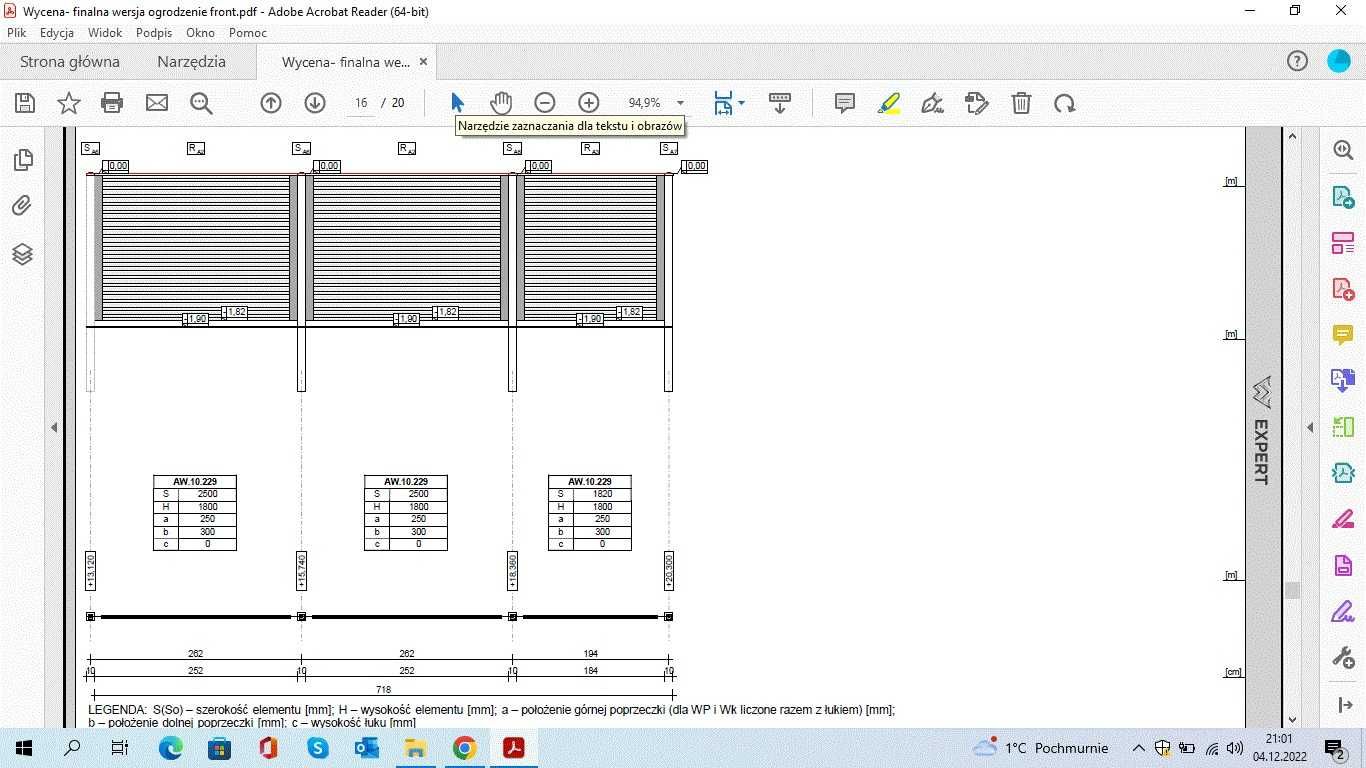Open More Tools wrench icon
Viewport: 1366px width, 768px height.
tap(1343, 657)
